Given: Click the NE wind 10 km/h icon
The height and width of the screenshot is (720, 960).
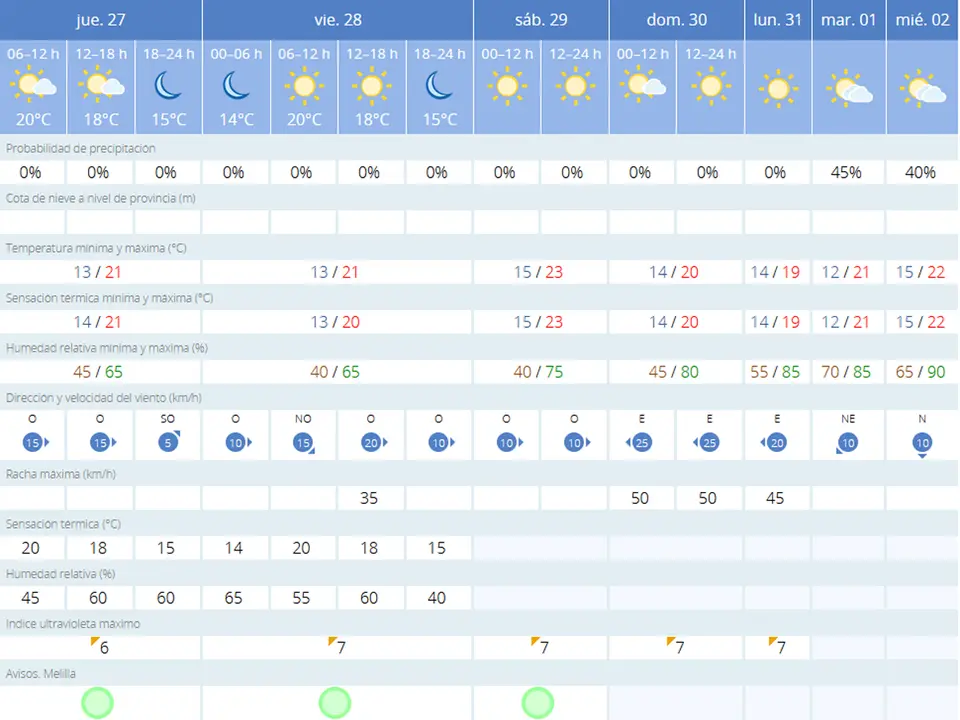Looking at the screenshot, I should coord(847,443).
